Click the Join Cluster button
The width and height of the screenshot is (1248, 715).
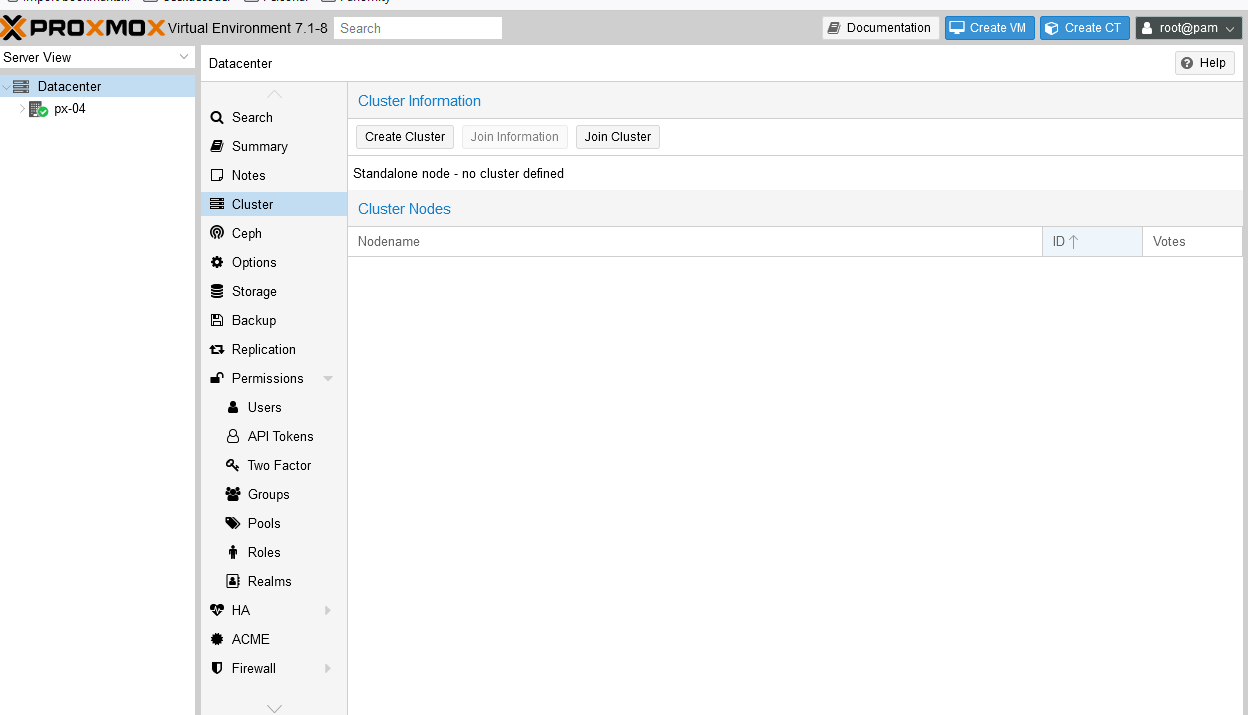pyautogui.click(x=618, y=137)
